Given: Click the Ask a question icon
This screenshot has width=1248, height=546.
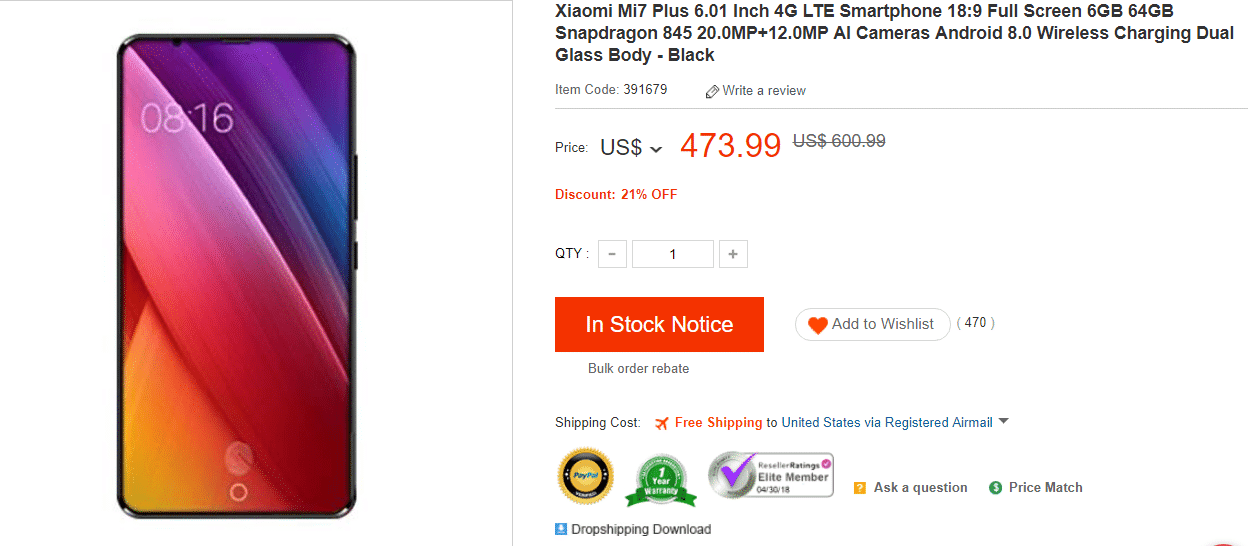Looking at the screenshot, I should tap(859, 488).
